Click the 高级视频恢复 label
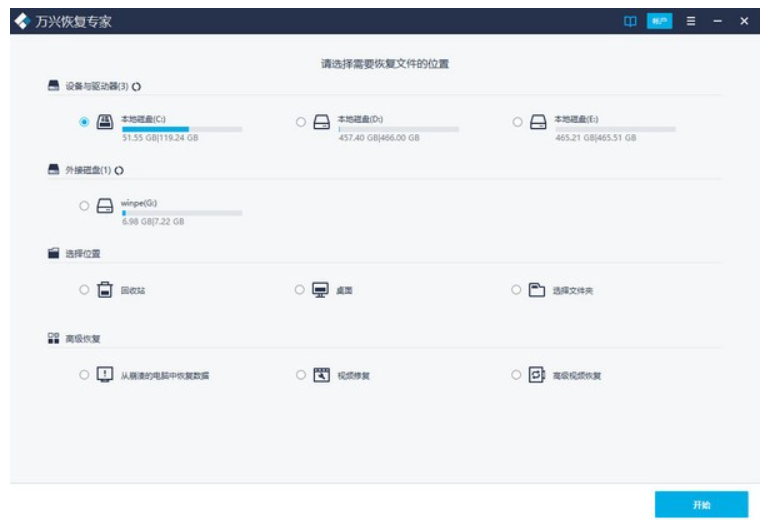 coord(577,376)
